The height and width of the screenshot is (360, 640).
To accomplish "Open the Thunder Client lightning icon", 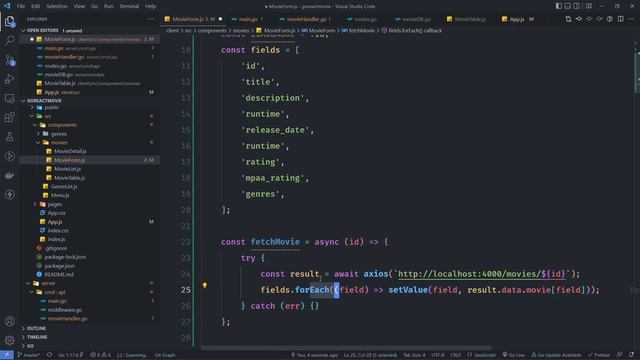I will (x=10, y=195).
